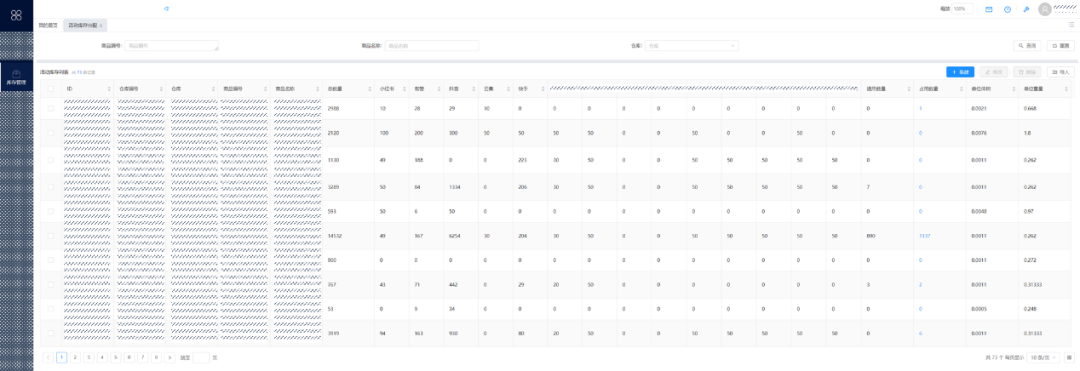This screenshot has width=1080, height=371.
Task: Sort by the 快手 column
Action: point(542,89)
